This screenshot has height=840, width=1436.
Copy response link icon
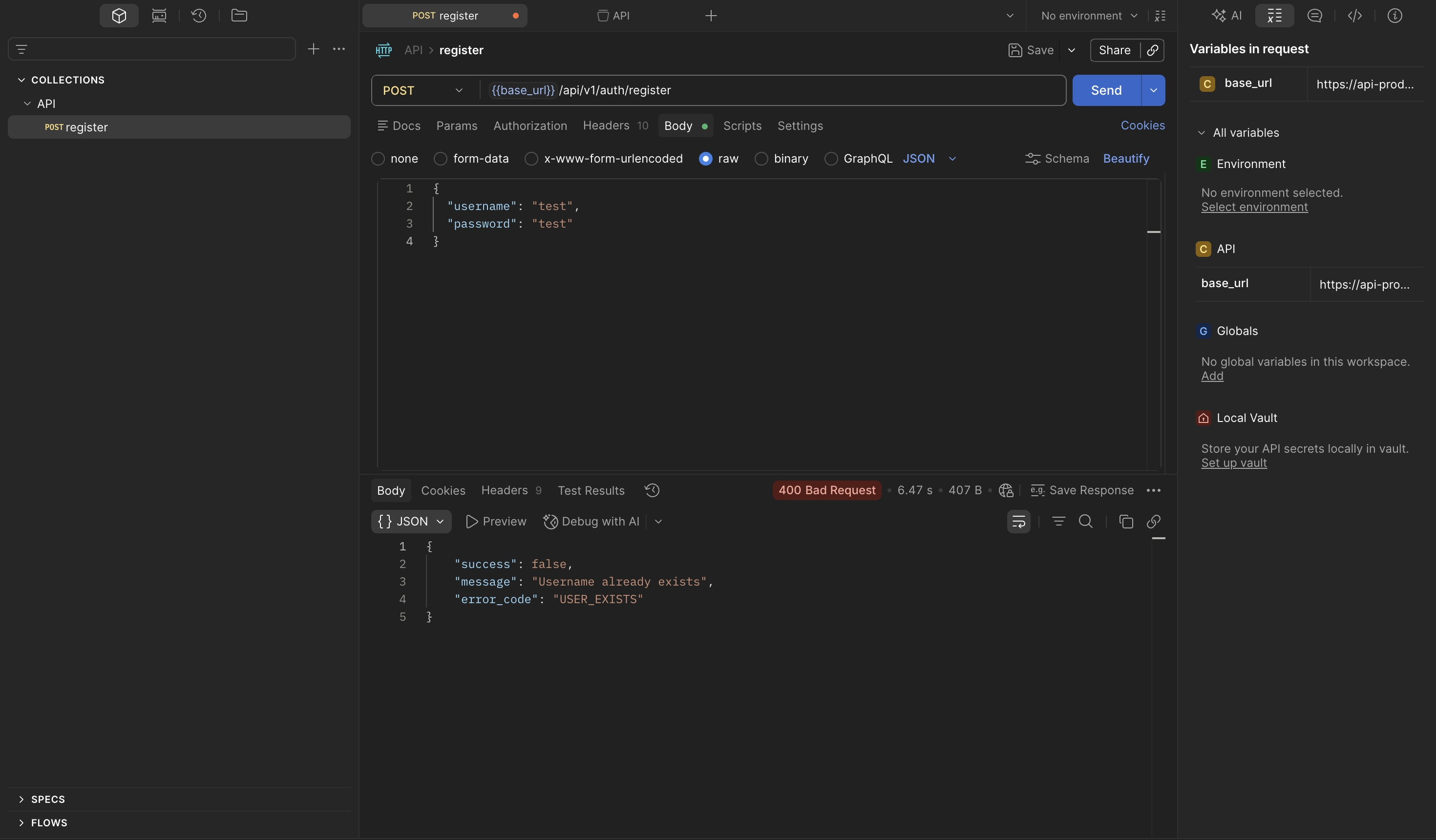pyautogui.click(x=1153, y=522)
